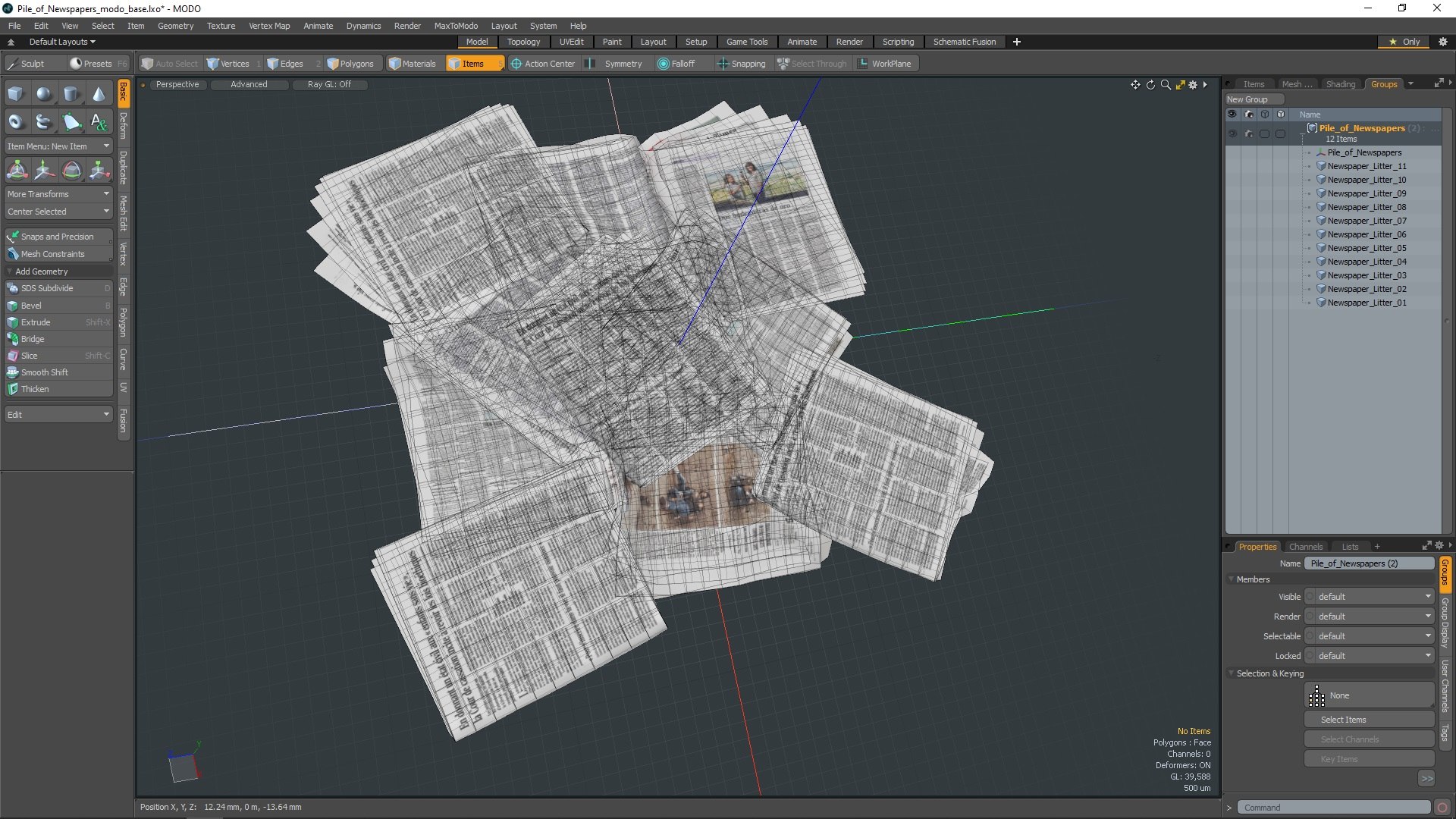Switch to the Shading panel tab
This screenshot has height=819, width=1456.
(x=1340, y=84)
